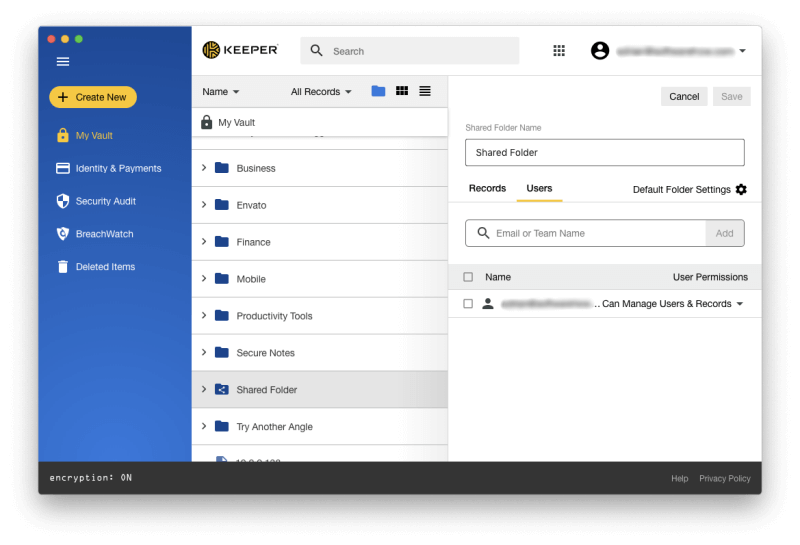Focus the Search field
Viewport: 800px width, 545px height.
(x=410, y=51)
